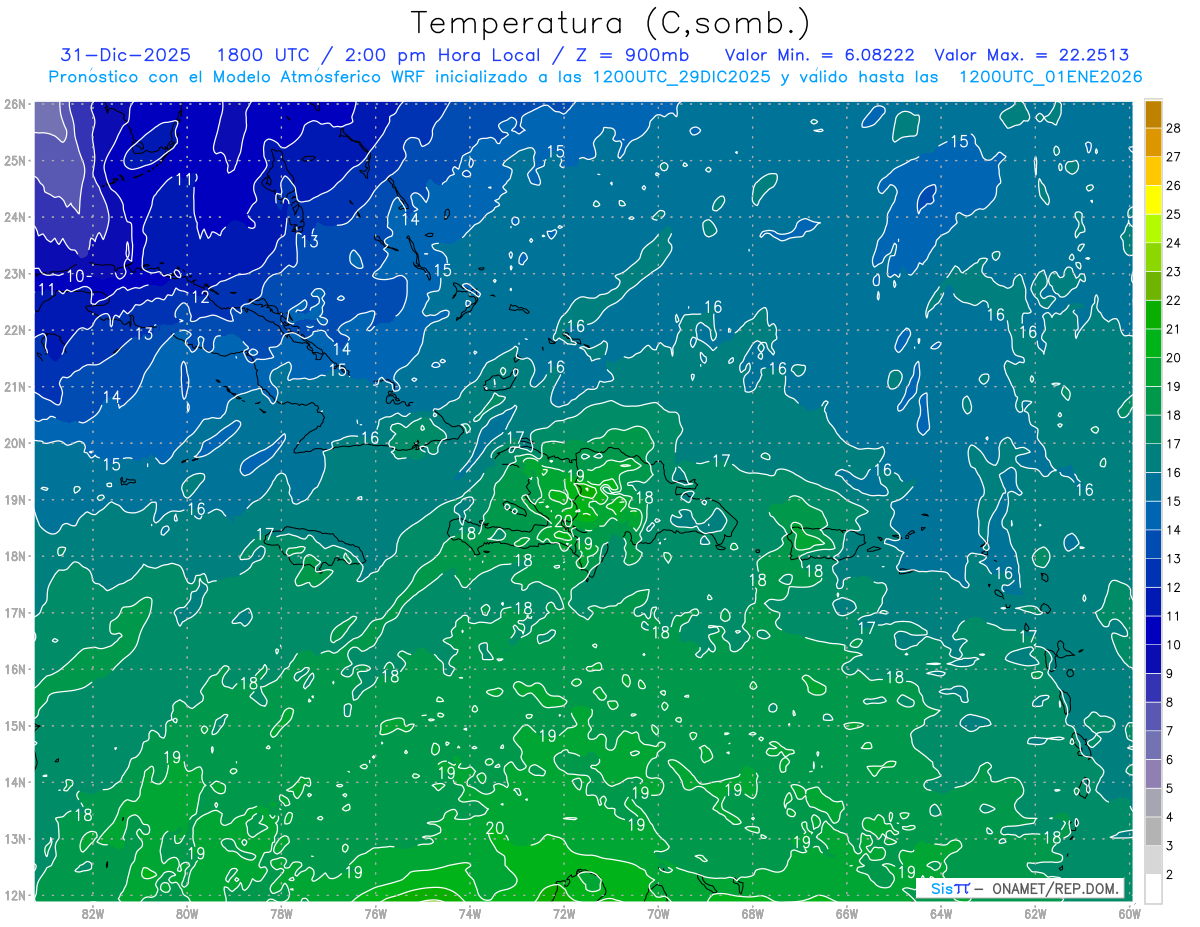This screenshot has width=1200, height=927.
Task: Click the 78W longitude axis label
Action: click(x=281, y=913)
